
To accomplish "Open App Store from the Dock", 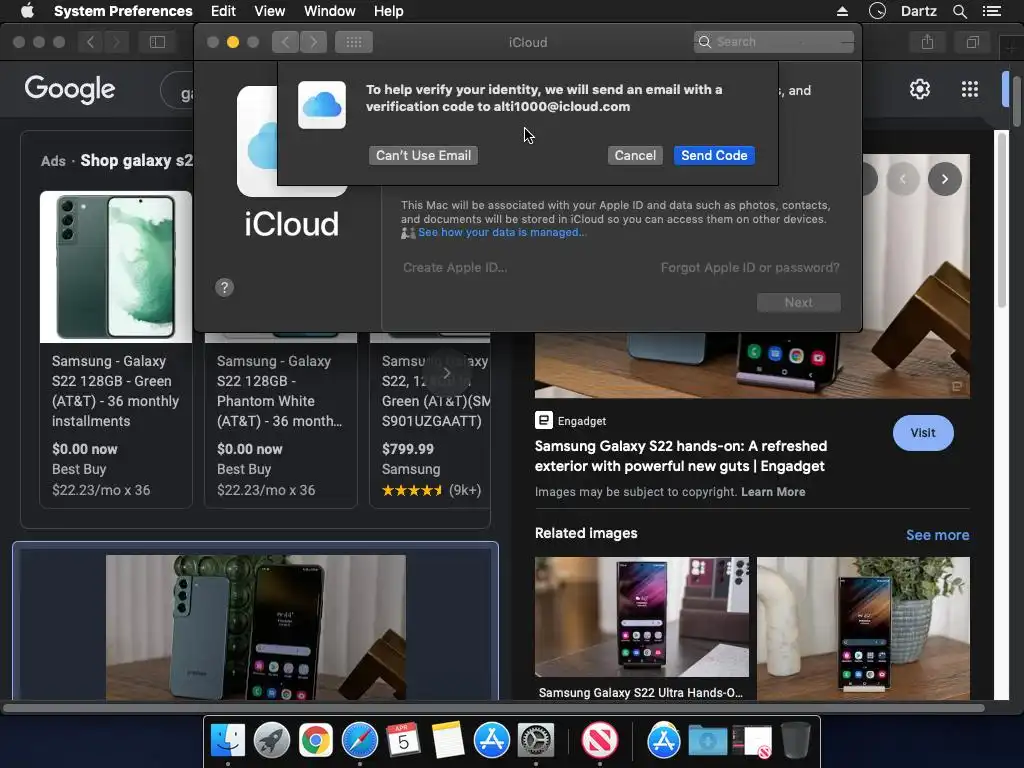I will [x=491, y=741].
